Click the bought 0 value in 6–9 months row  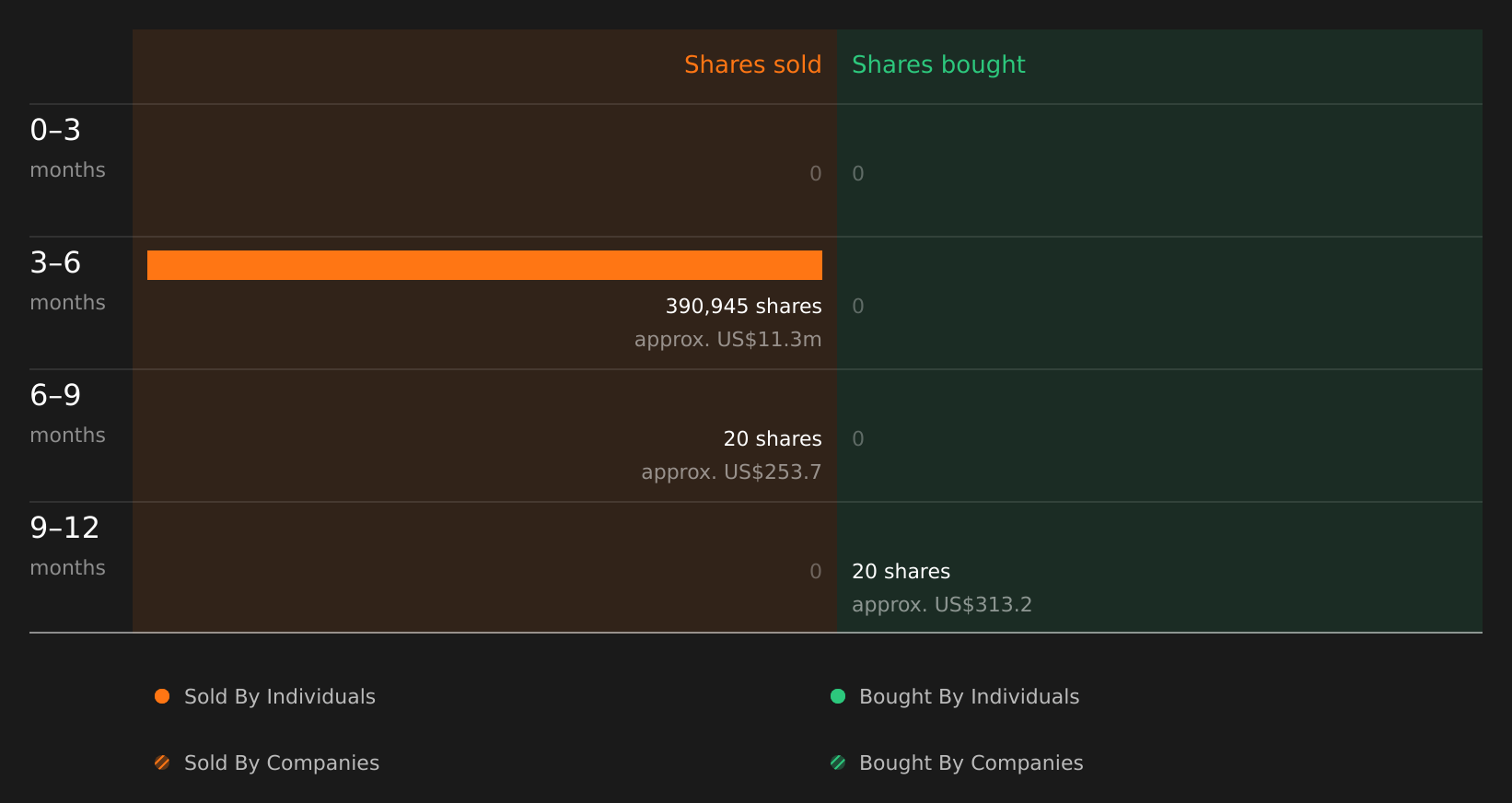pyautogui.click(x=858, y=439)
